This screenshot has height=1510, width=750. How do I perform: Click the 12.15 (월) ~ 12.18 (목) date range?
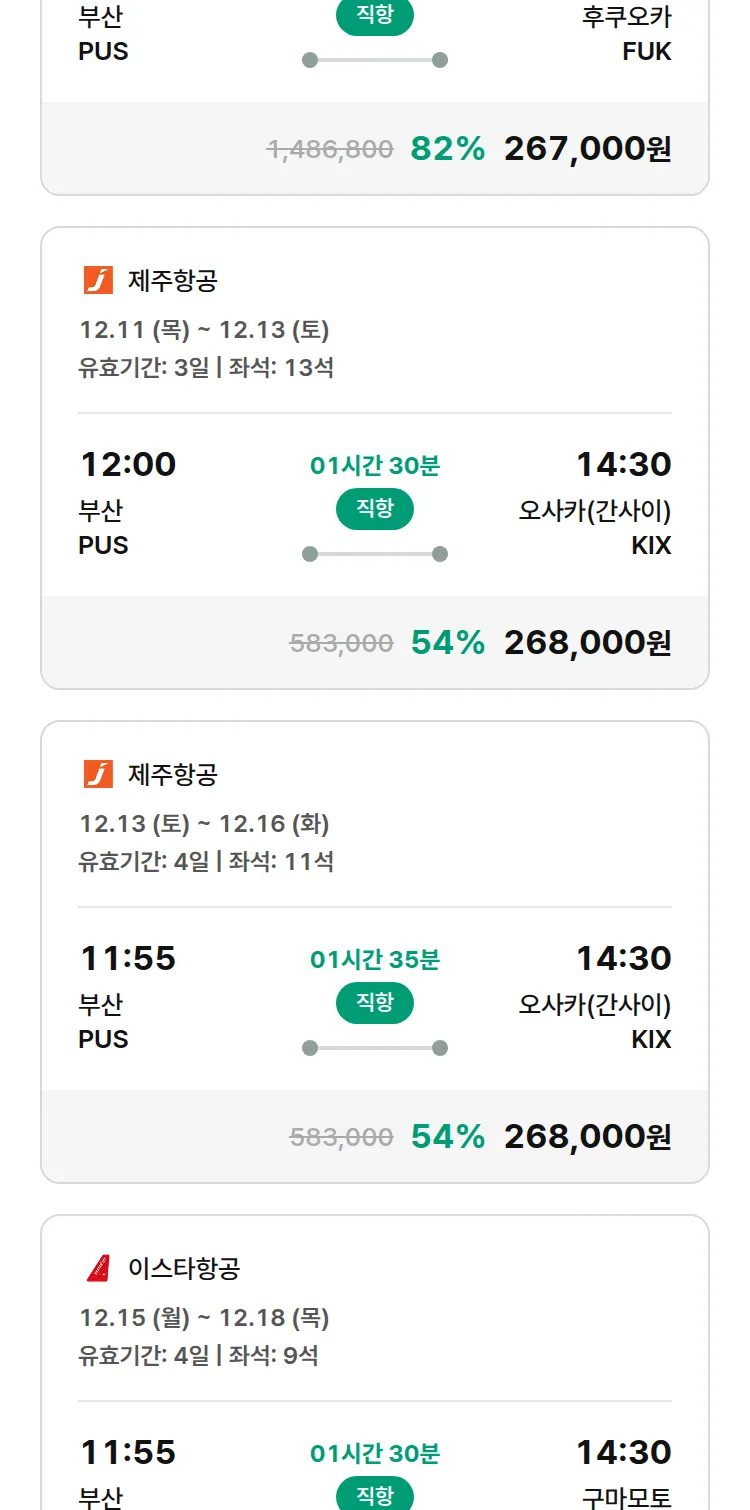point(204,1318)
